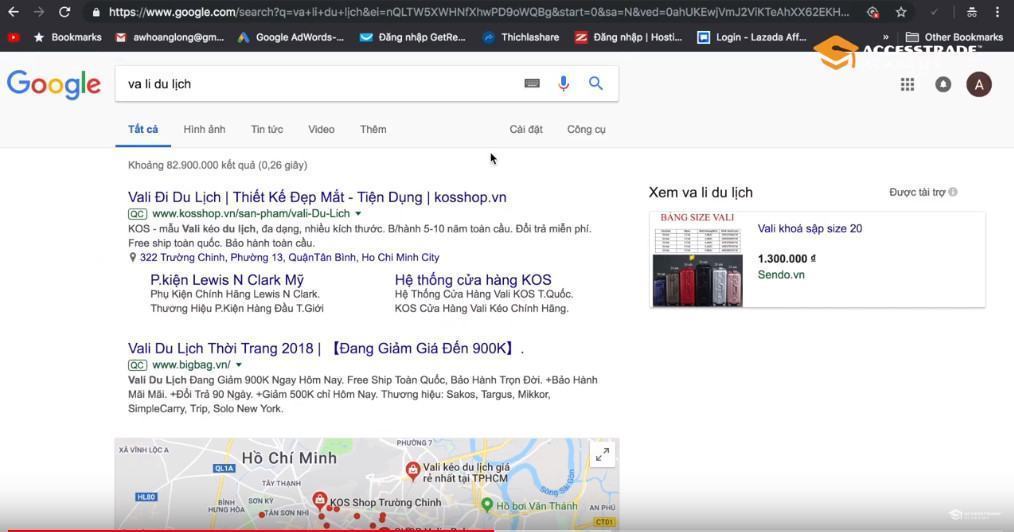Click the YouTube bookmark icon
The image size is (1014, 532).
click(13, 37)
